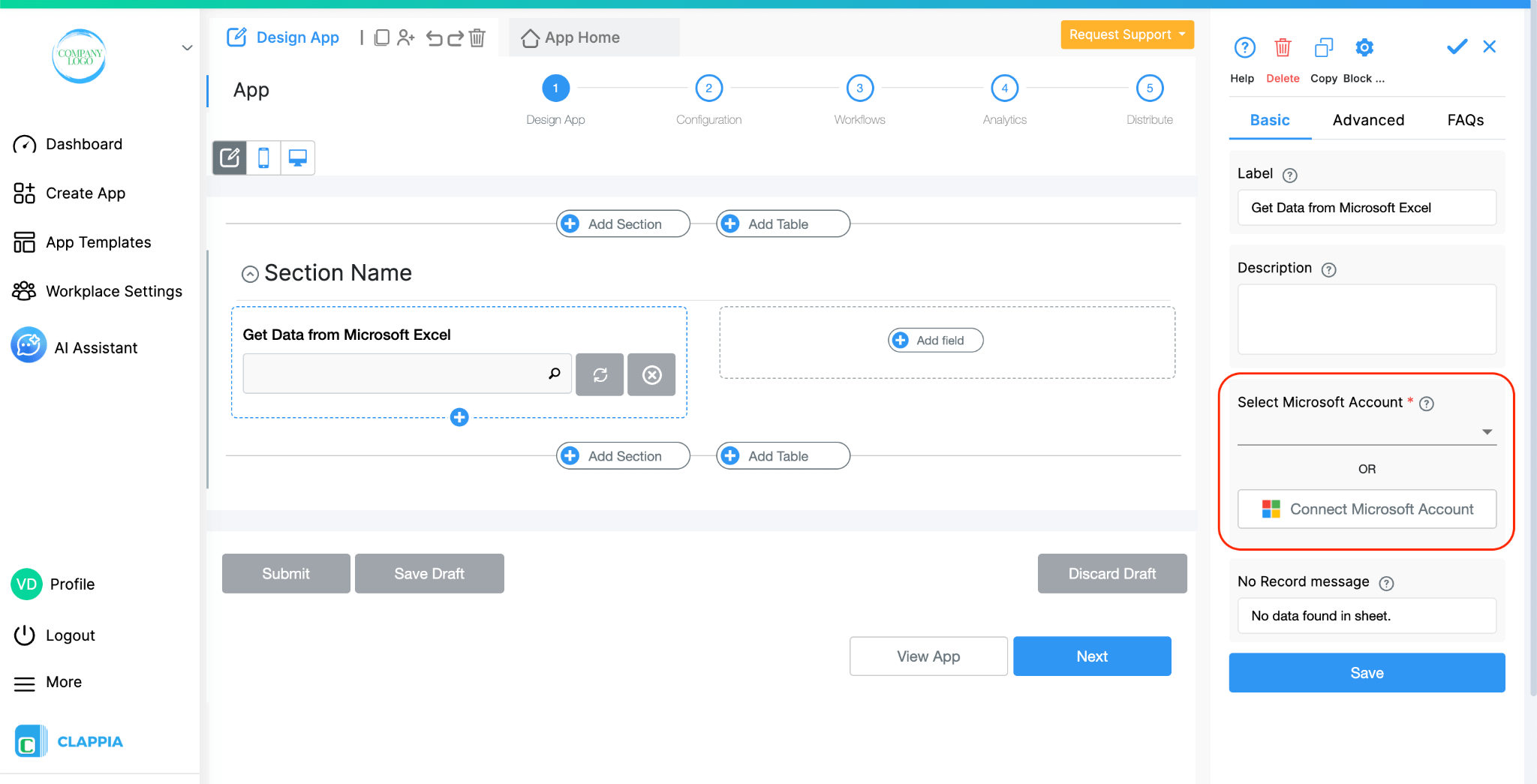The height and width of the screenshot is (784, 1537).
Task: Click step 1 Design App
Action: (555, 88)
